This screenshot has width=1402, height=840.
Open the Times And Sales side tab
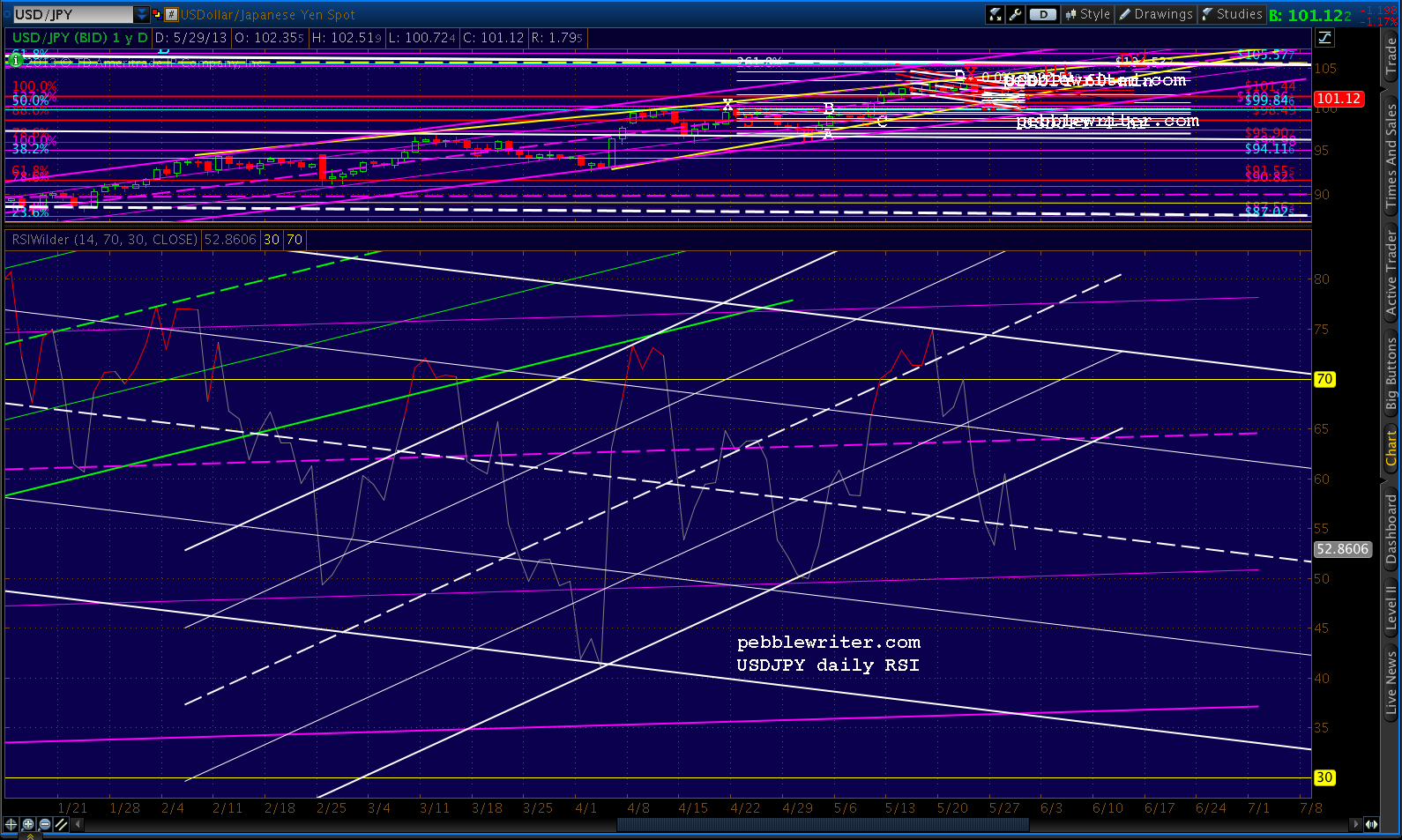pyautogui.click(x=1391, y=154)
